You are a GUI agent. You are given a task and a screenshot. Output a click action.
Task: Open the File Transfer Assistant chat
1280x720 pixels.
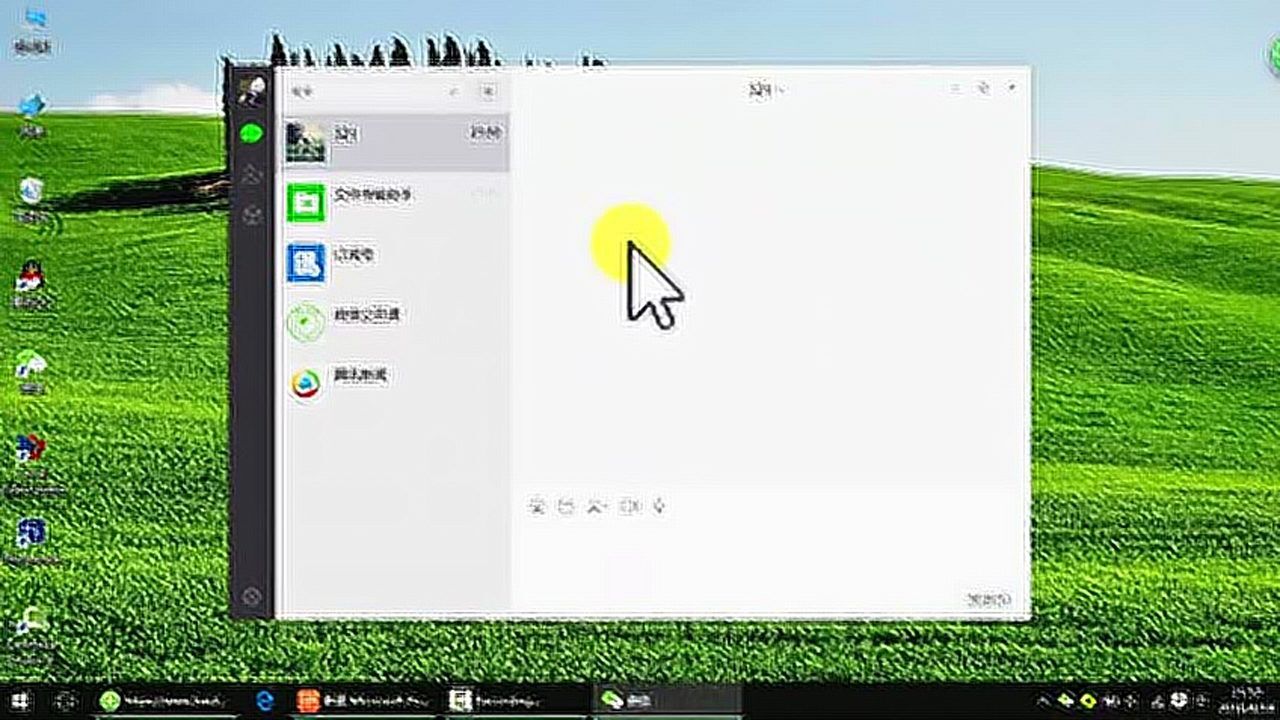[x=395, y=202]
